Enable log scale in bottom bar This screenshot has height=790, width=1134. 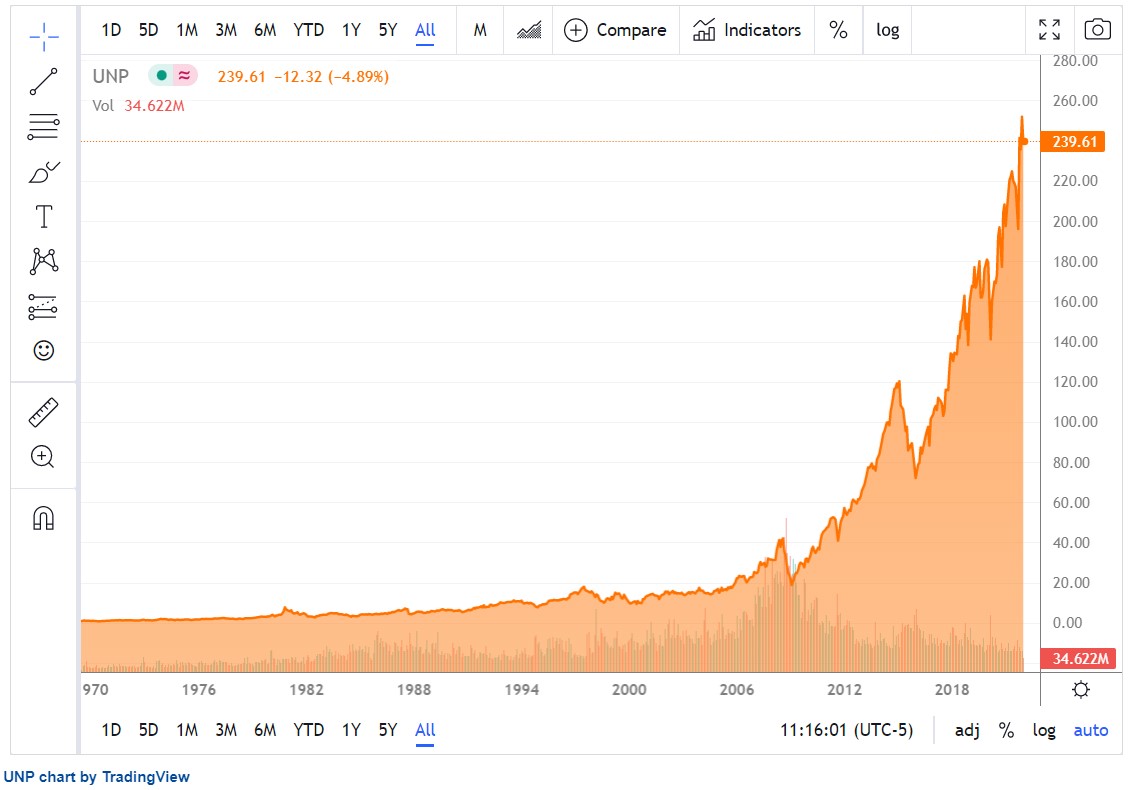(1044, 730)
